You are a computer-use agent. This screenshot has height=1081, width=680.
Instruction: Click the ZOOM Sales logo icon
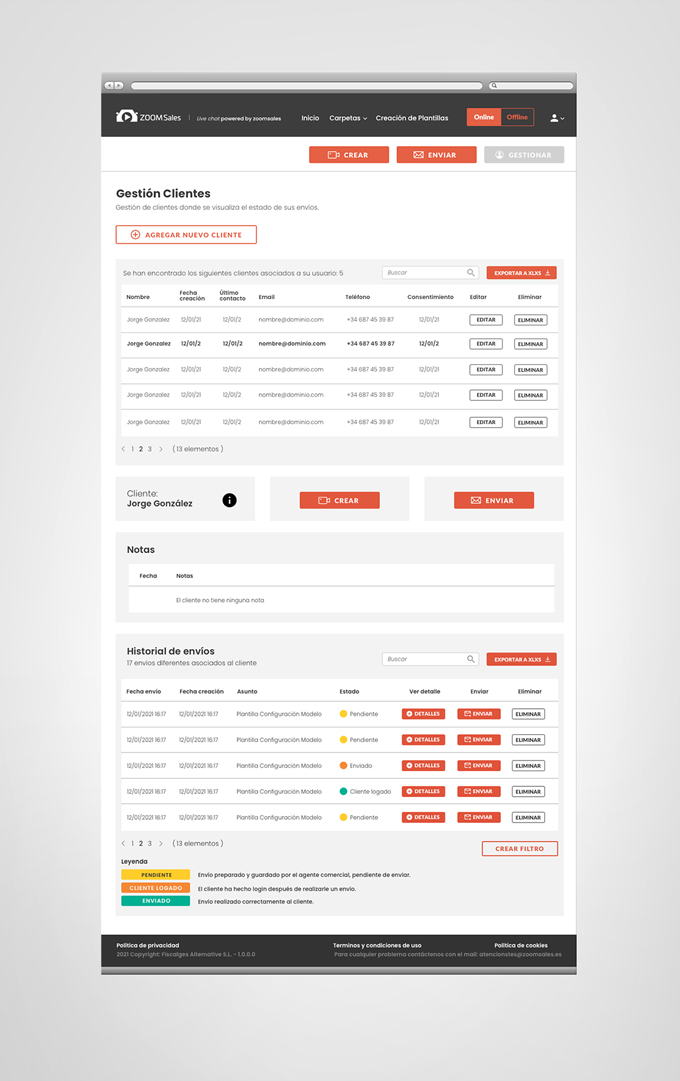[125, 117]
